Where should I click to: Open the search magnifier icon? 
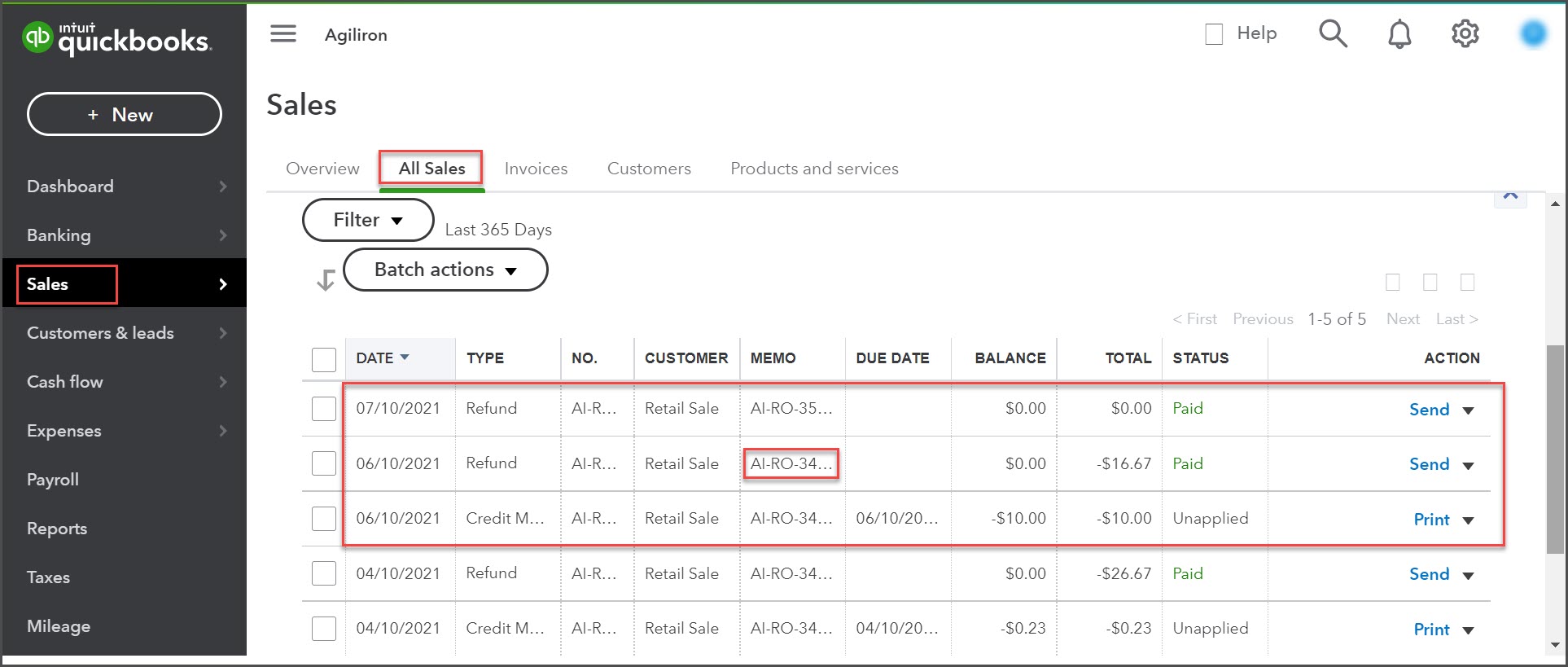click(1333, 34)
